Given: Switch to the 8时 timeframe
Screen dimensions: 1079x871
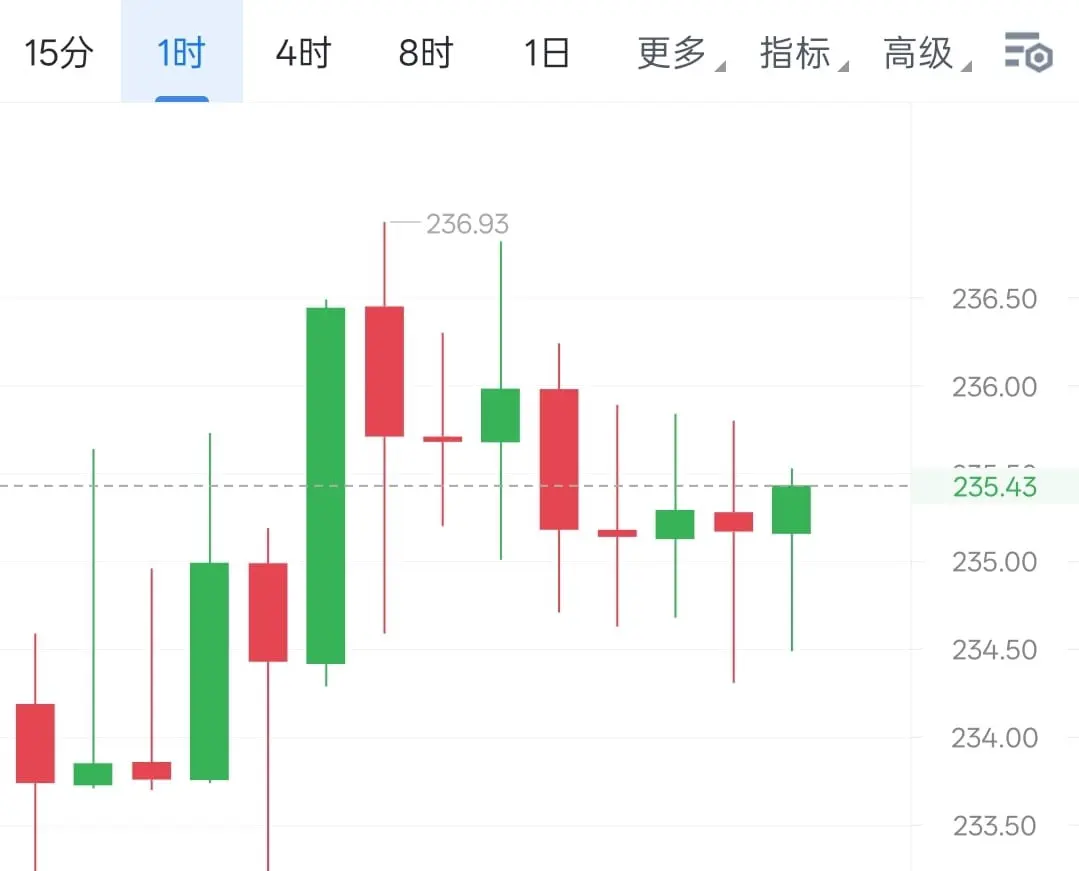Looking at the screenshot, I should (x=426, y=53).
